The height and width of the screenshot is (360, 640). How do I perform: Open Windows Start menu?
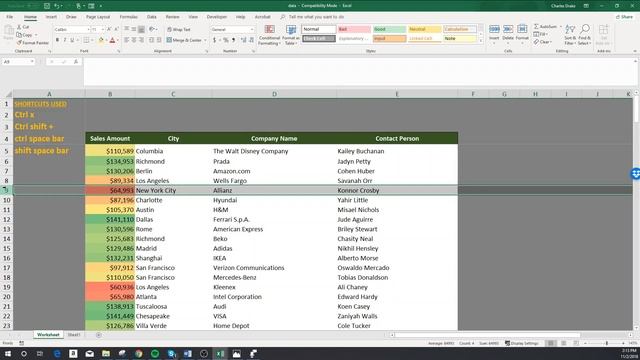pos(7,353)
